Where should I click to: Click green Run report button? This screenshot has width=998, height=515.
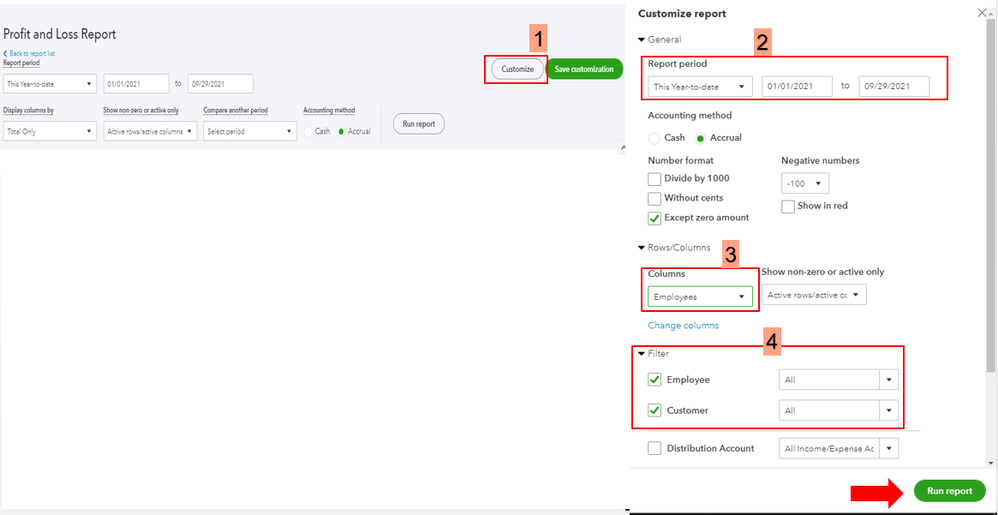coord(949,491)
